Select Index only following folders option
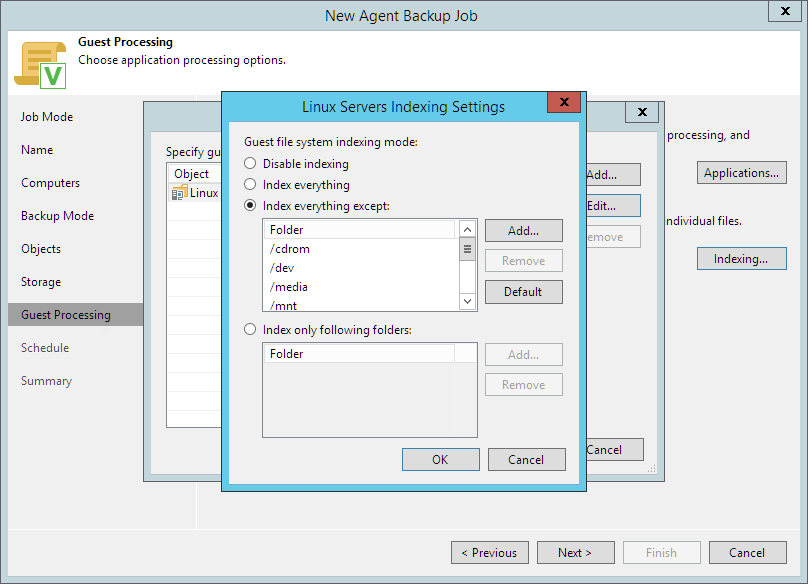This screenshot has height=584, width=808. click(250, 330)
